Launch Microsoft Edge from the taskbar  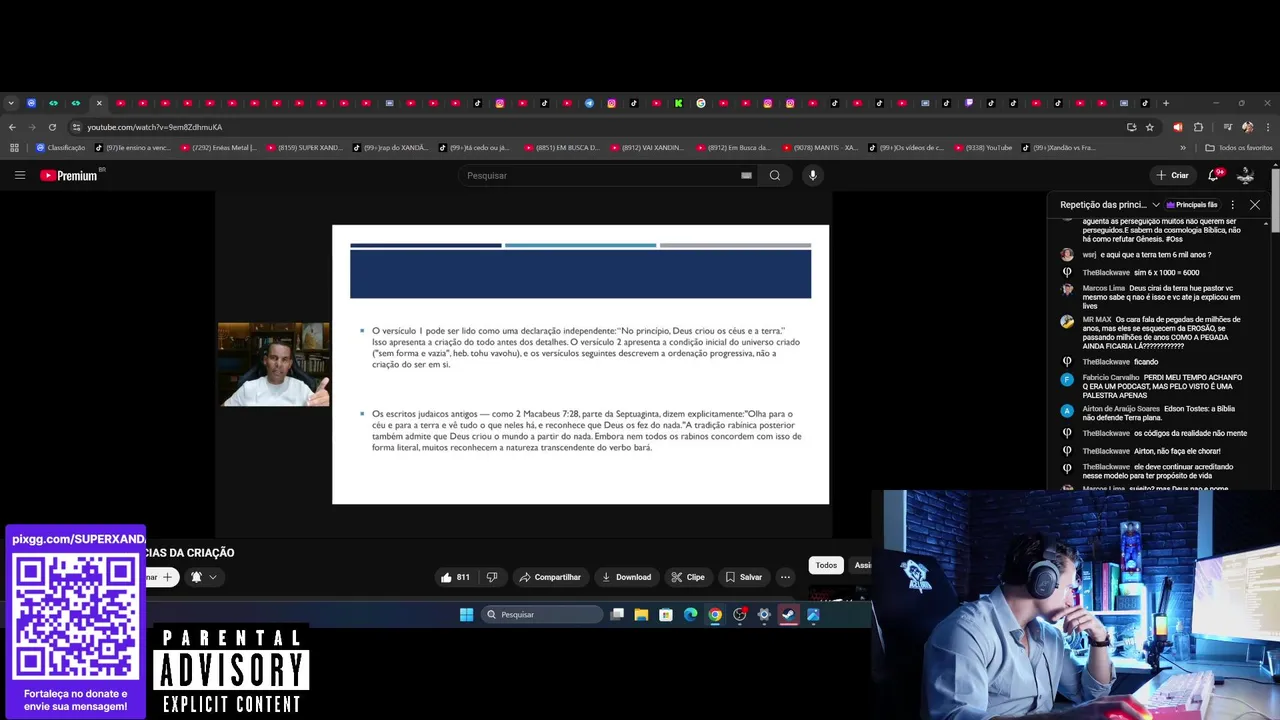[x=690, y=615]
